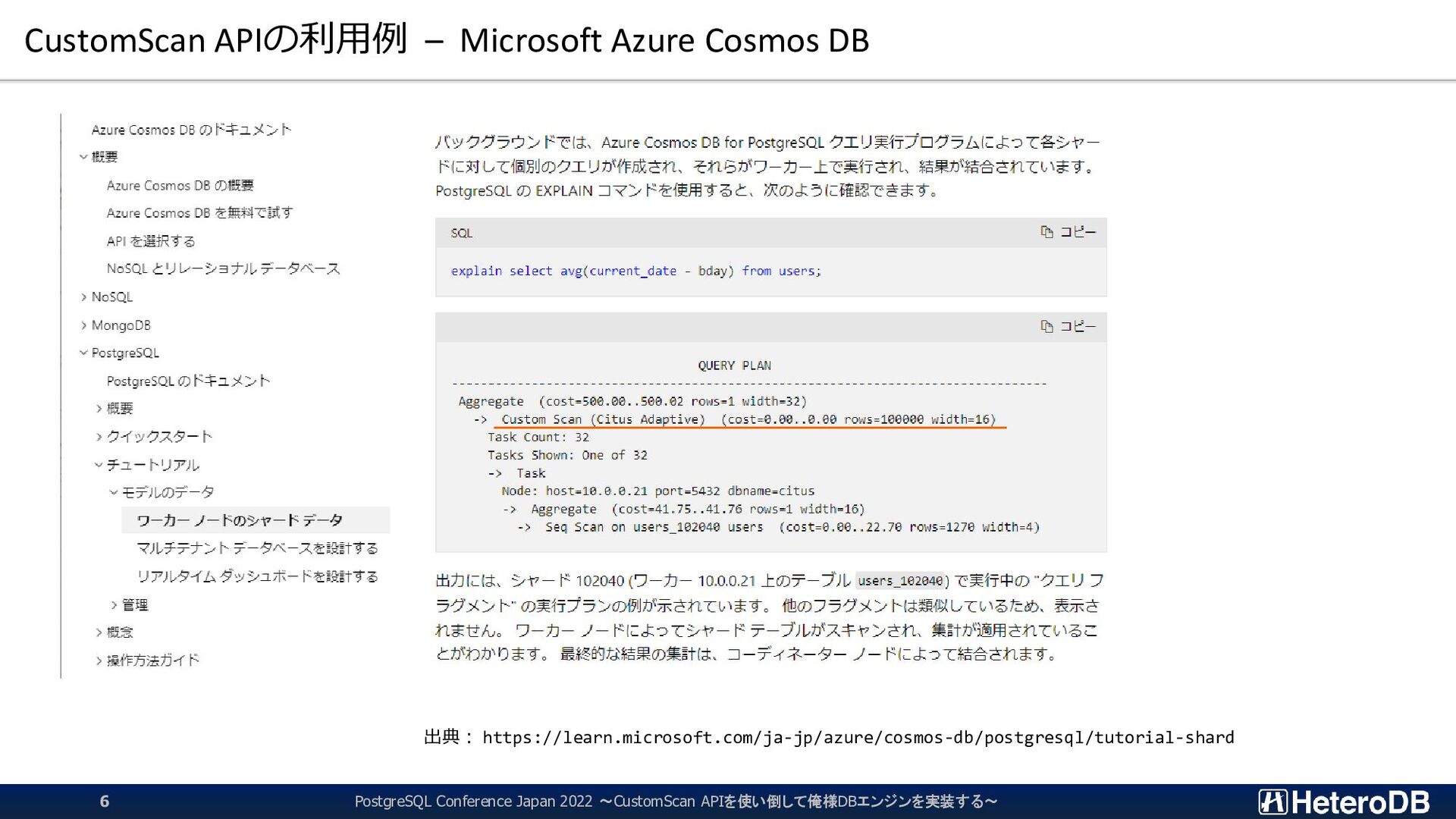Click the inline users_102040 code text
This screenshot has height=819, width=1456.
900,581
